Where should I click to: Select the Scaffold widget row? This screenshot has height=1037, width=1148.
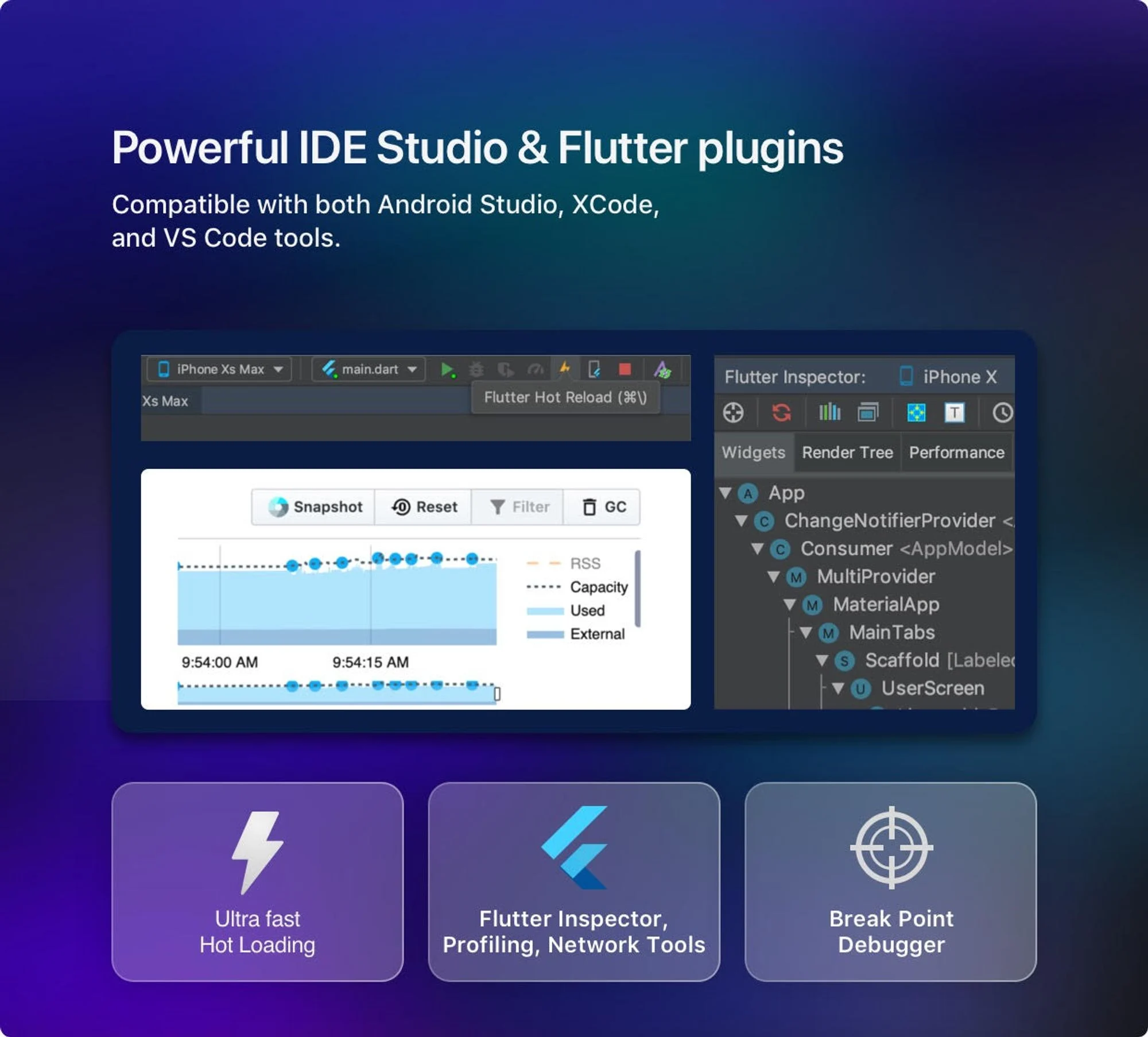click(x=864, y=660)
